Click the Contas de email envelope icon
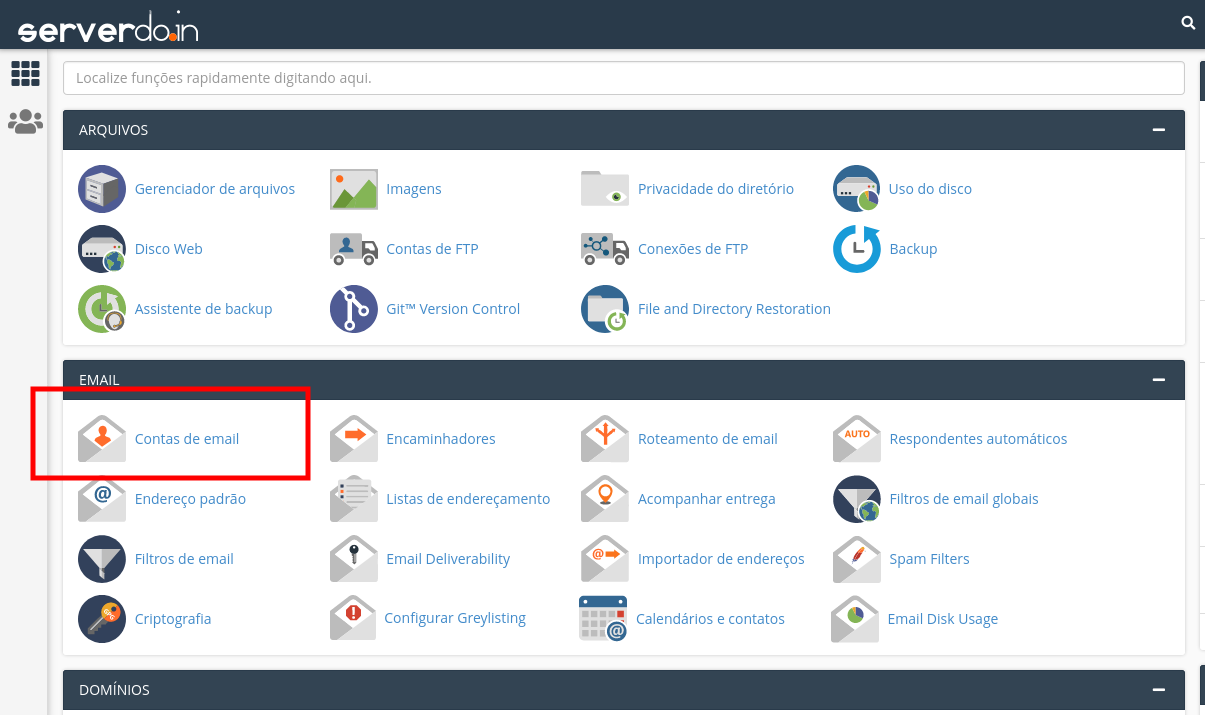Screen dimensions: 1205x715 coord(102,439)
